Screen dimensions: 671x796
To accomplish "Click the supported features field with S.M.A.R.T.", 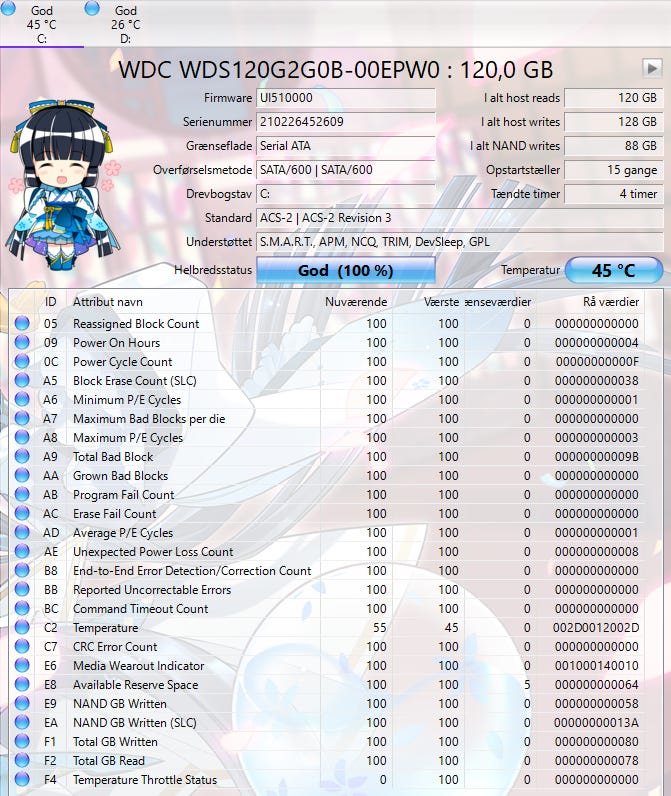I will [460, 242].
